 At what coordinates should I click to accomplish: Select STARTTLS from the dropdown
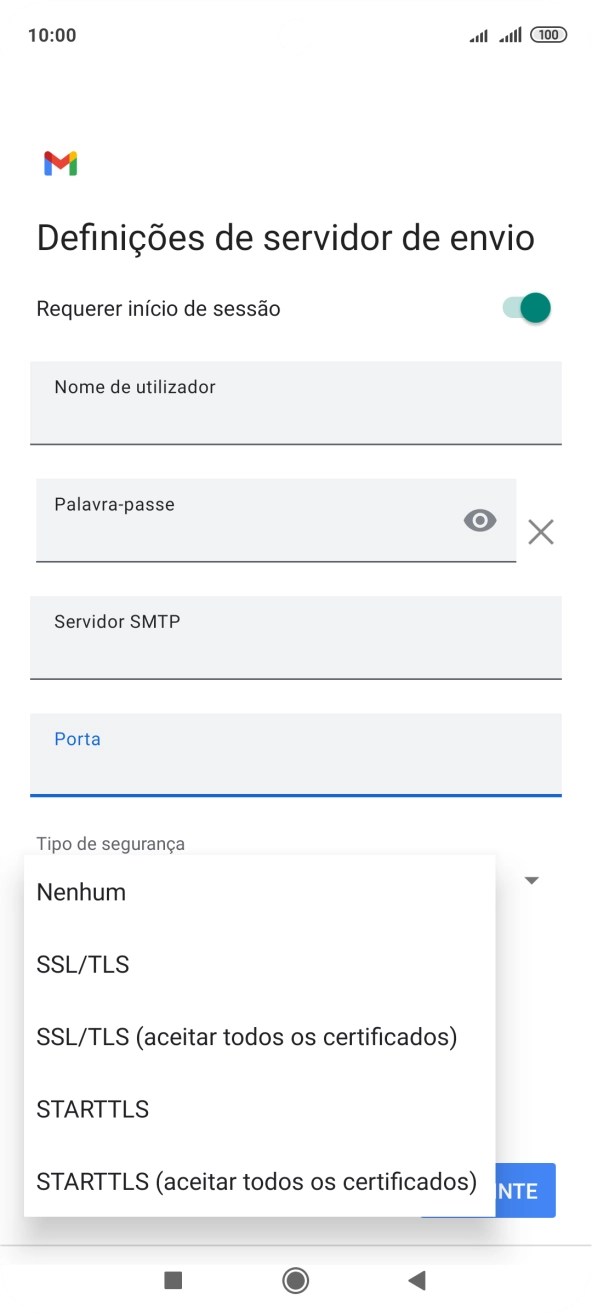pyautogui.click(x=92, y=1108)
